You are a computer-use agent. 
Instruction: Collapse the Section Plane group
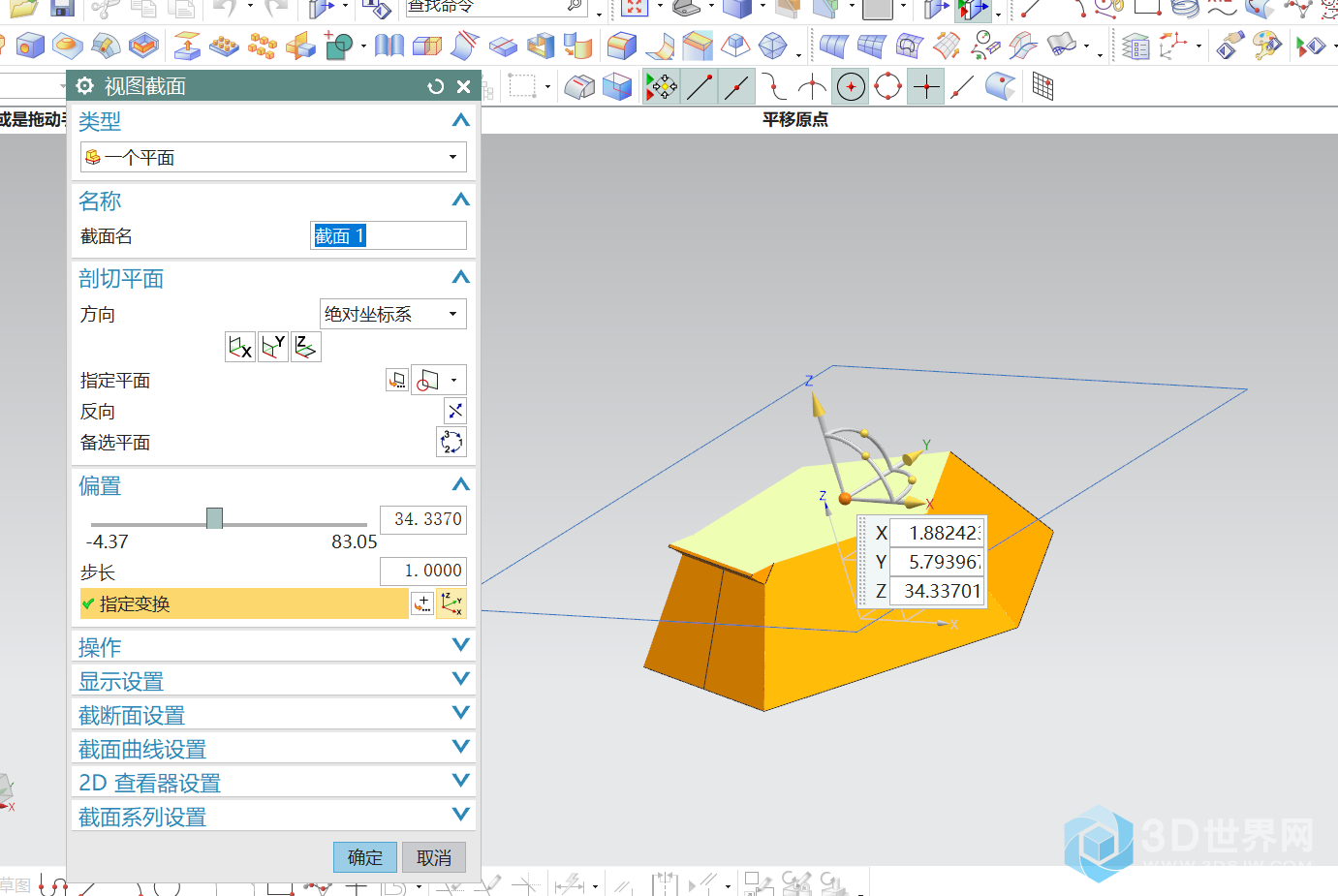461,277
